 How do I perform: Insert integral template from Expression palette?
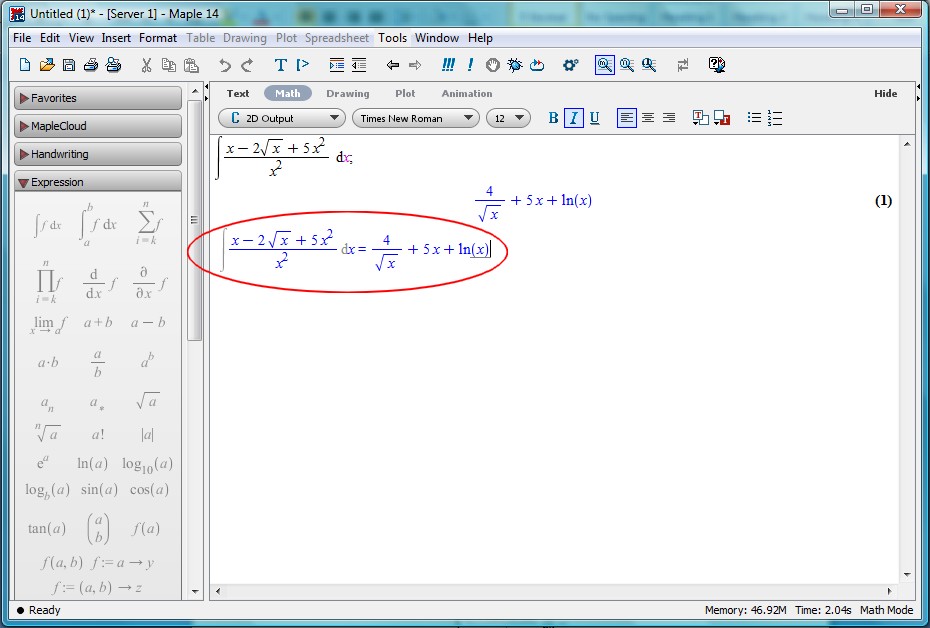tap(48, 226)
